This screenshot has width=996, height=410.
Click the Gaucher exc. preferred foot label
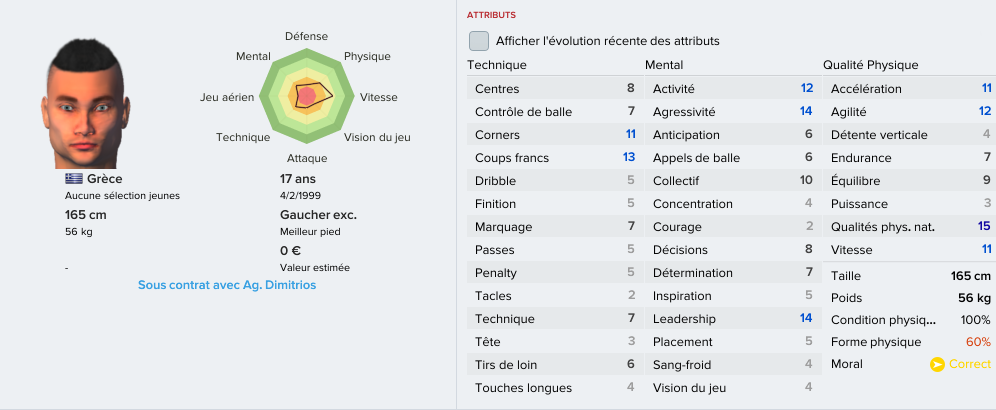coord(318,215)
